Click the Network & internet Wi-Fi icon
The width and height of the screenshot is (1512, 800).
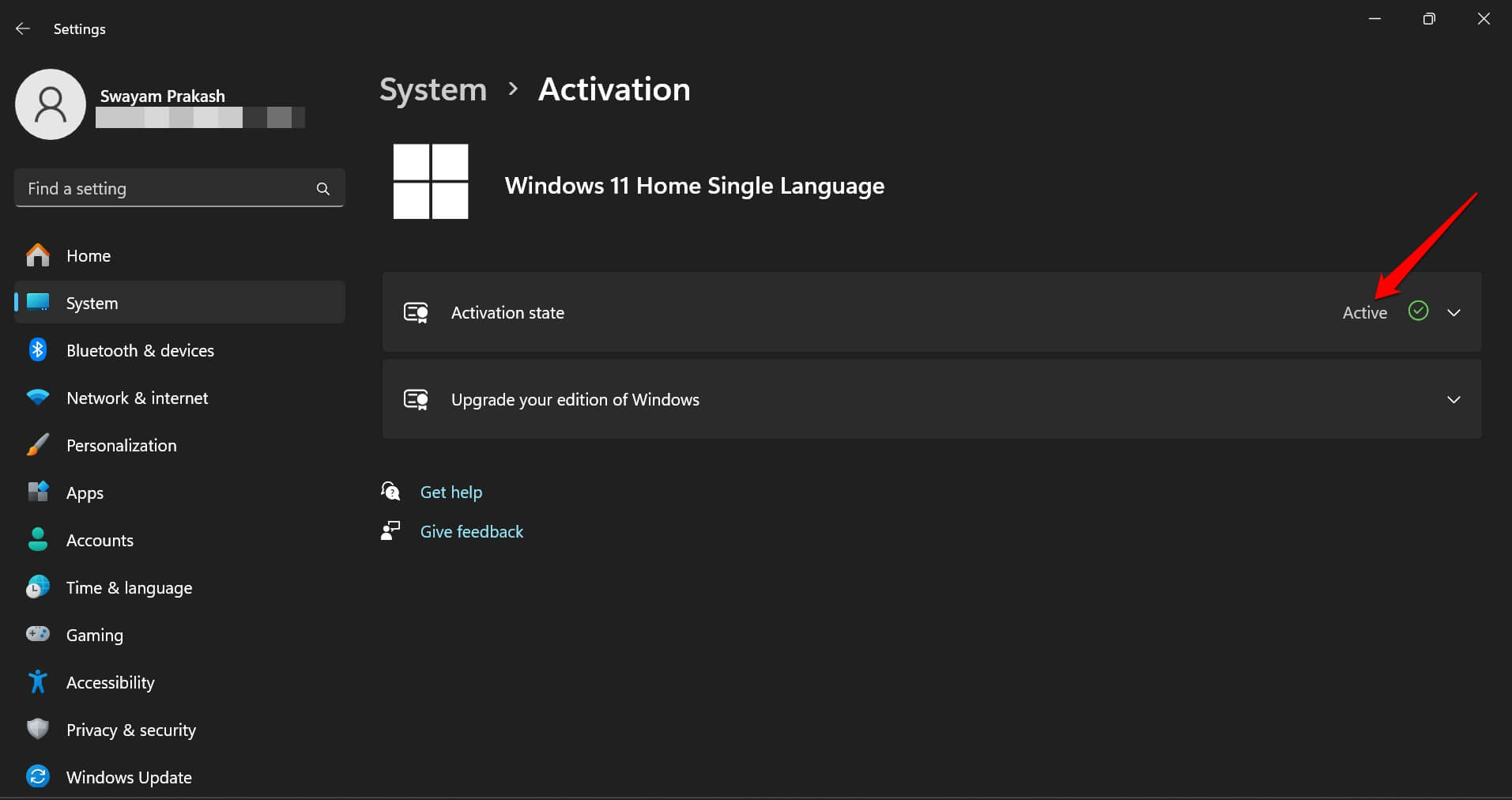[x=38, y=398]
